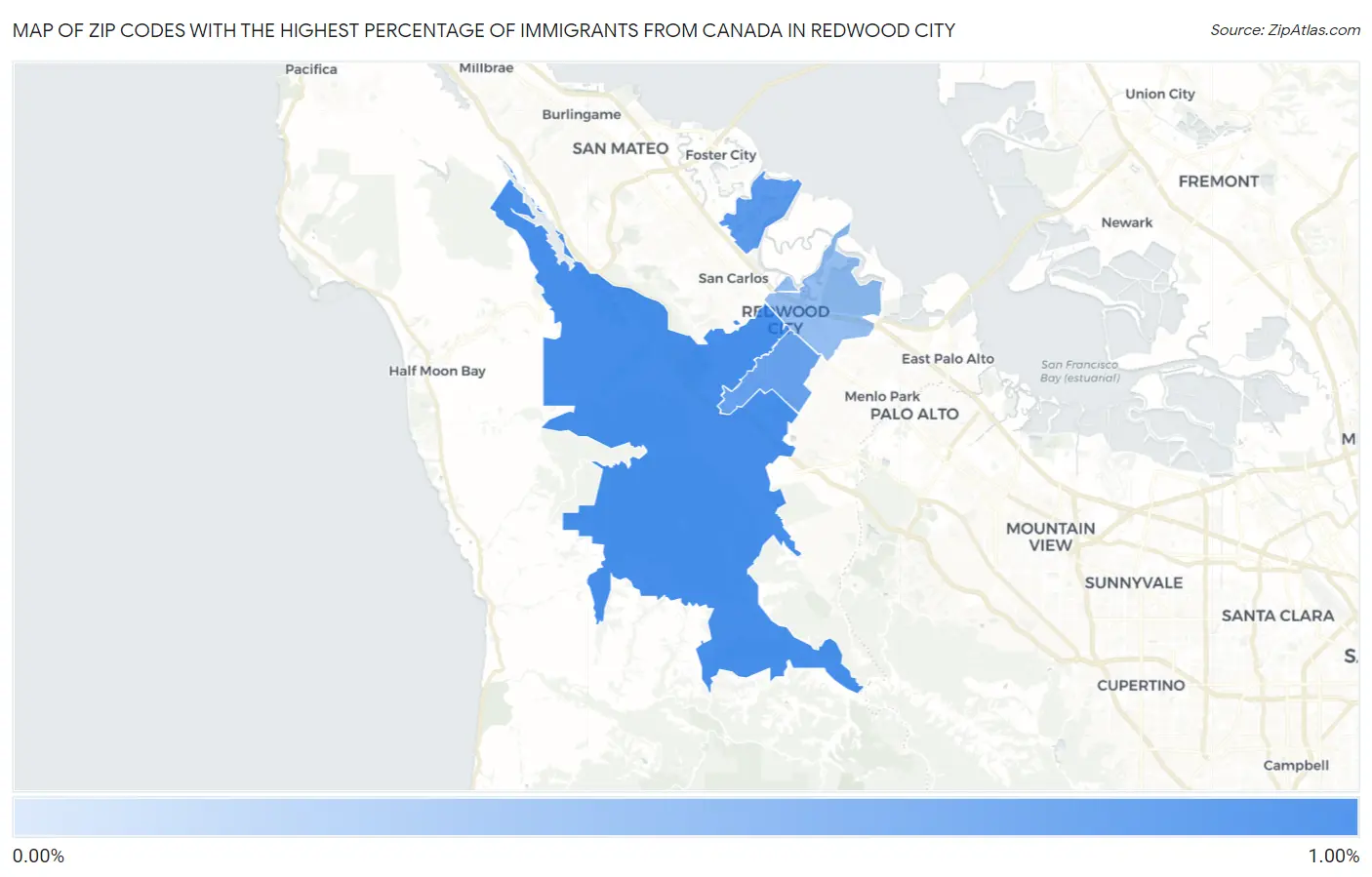Click the 'Campbell' label

coord(1296,765)
